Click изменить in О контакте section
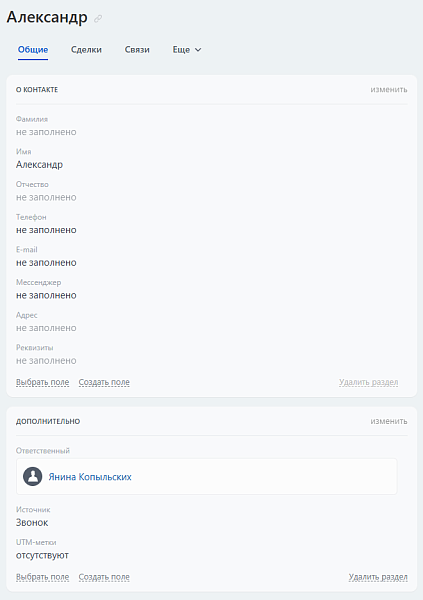423x600 pixels. (389, 90)
